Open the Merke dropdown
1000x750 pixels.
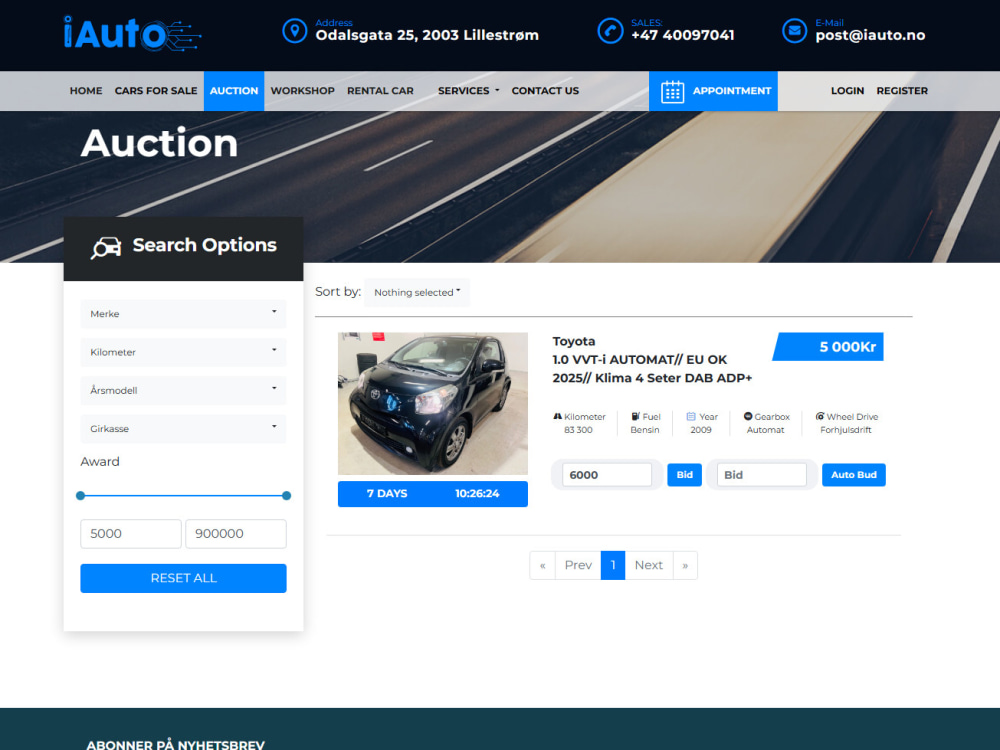(183, 314)
